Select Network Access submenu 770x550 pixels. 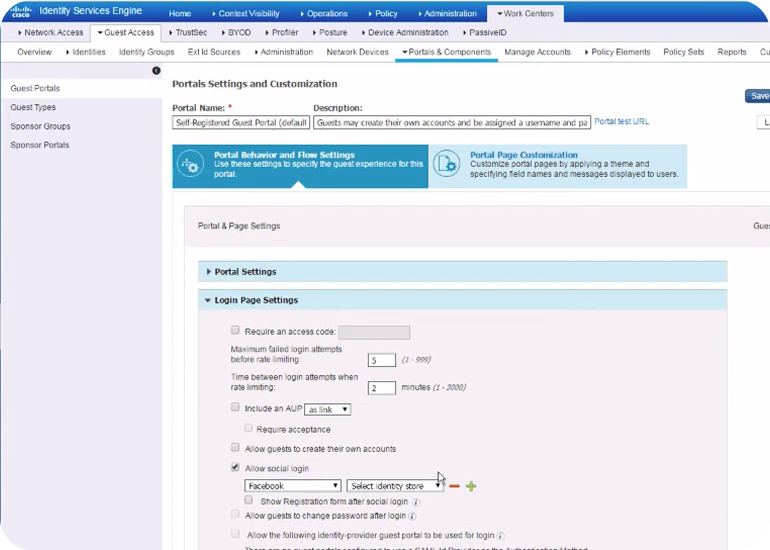(51, 32)
